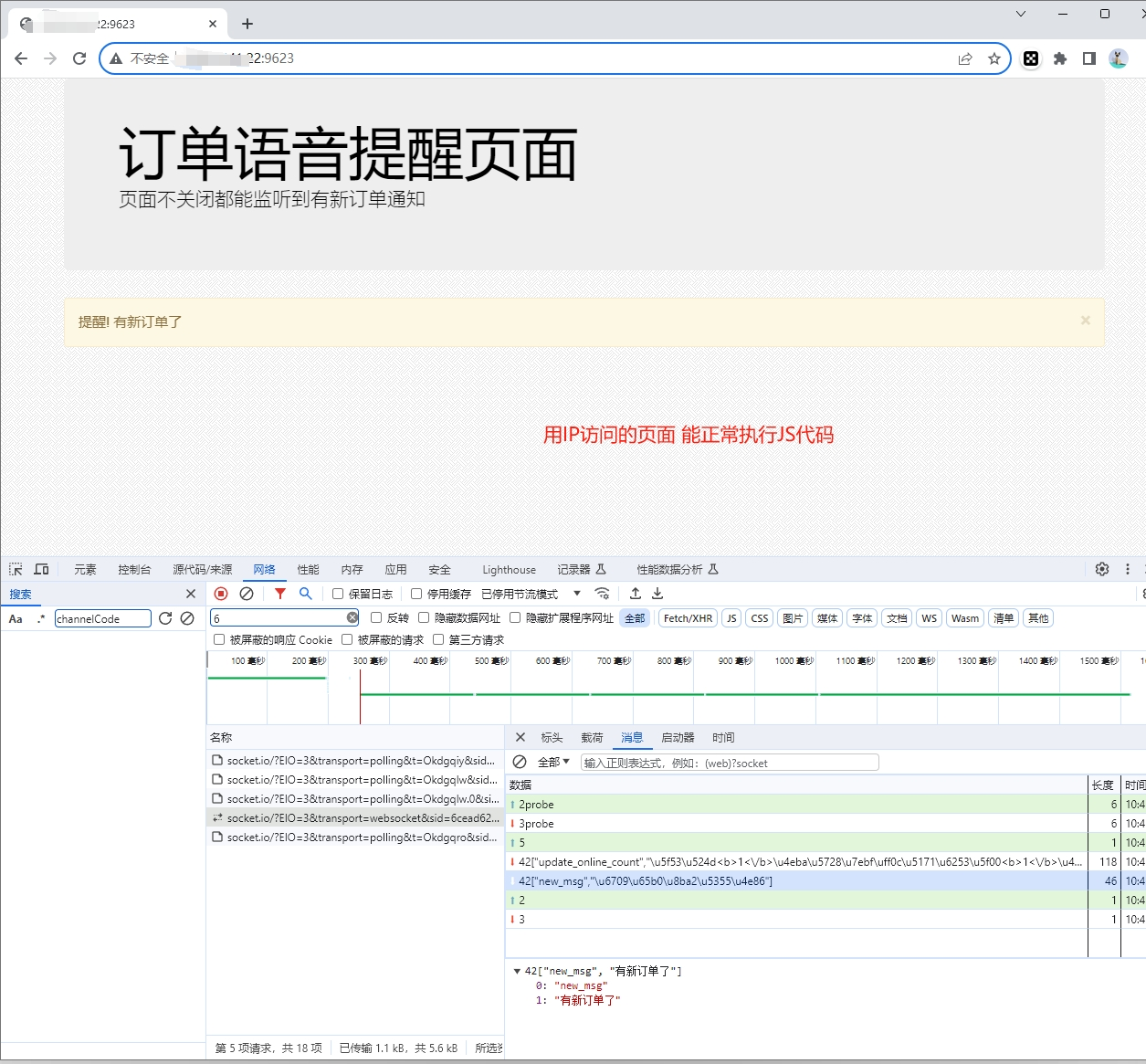Filter requests by Fetch/XHR type
This screenshot has height=1064, width=1146.
point(688,618)
